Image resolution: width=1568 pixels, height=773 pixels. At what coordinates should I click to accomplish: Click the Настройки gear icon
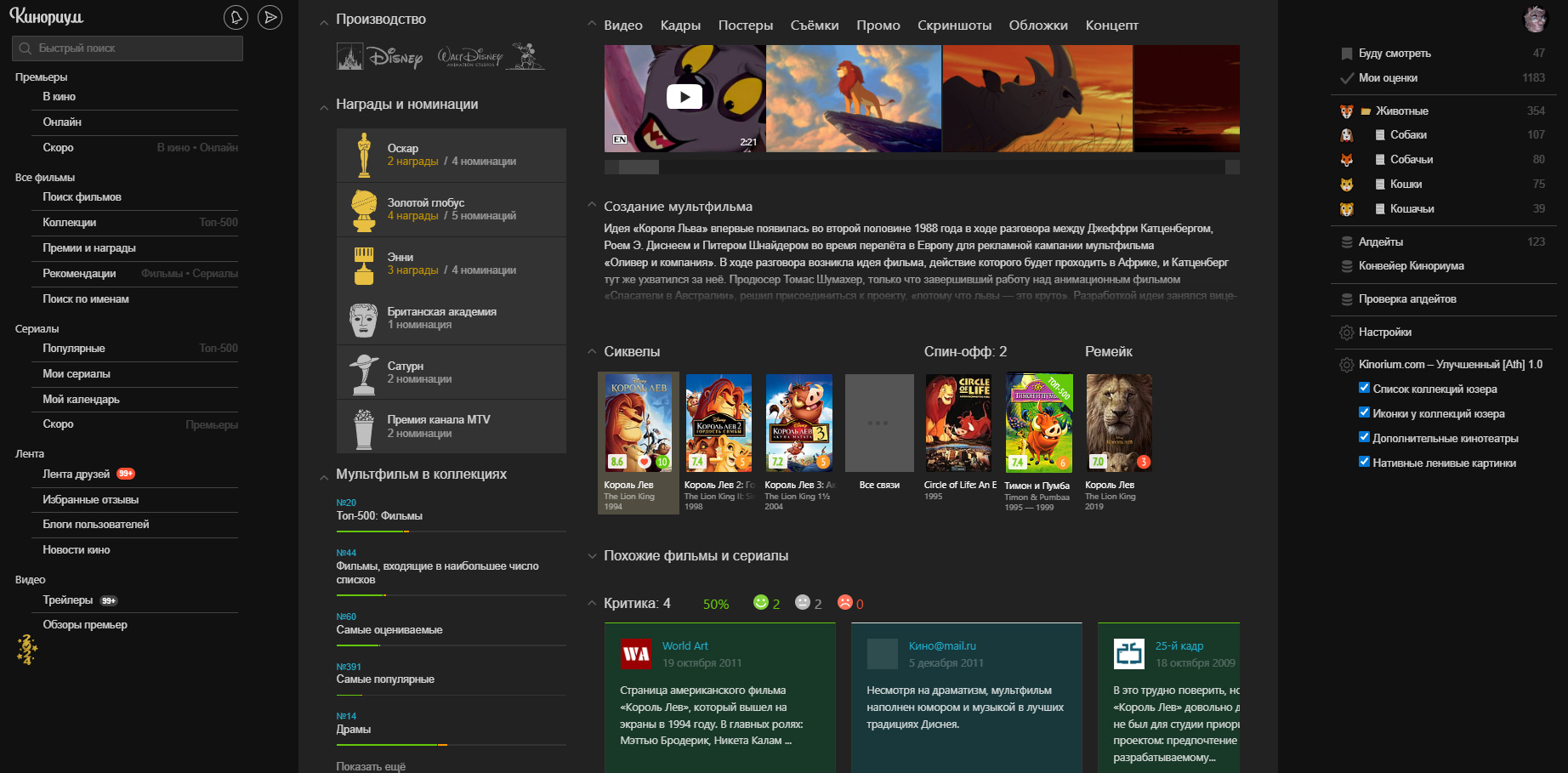point(1347,333)
